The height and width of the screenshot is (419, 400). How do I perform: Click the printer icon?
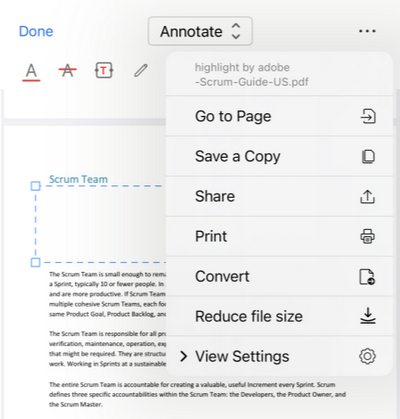pyautogui.click(x=368, y=236)
